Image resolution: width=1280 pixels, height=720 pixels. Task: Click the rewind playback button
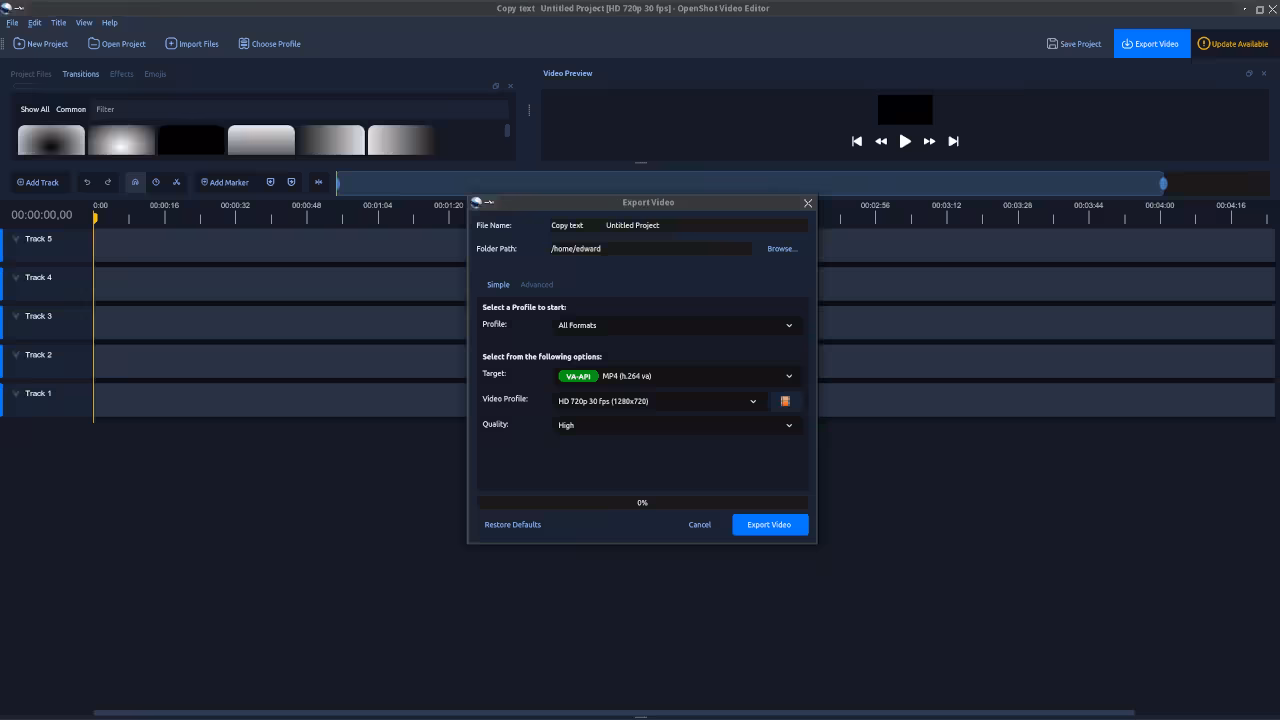[881, 141]
